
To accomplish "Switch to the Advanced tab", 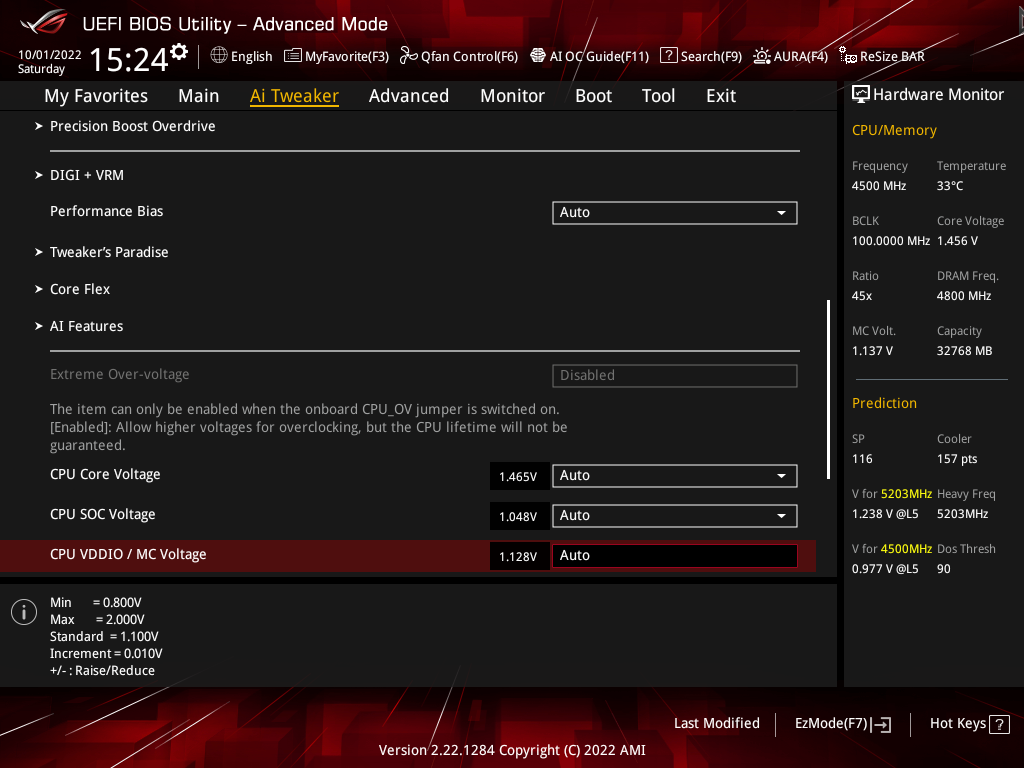I will (x=408, y=96).
